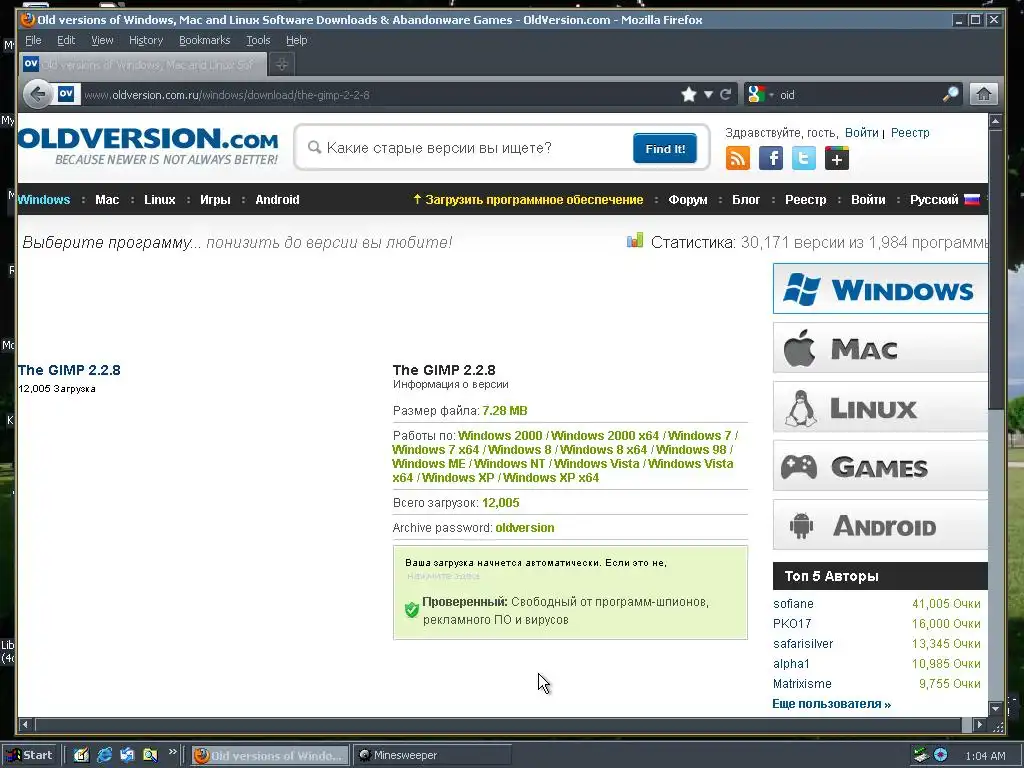Expand the quick launch overflow chevron
Screen dimensions: 1024x768
click(172, 752)
